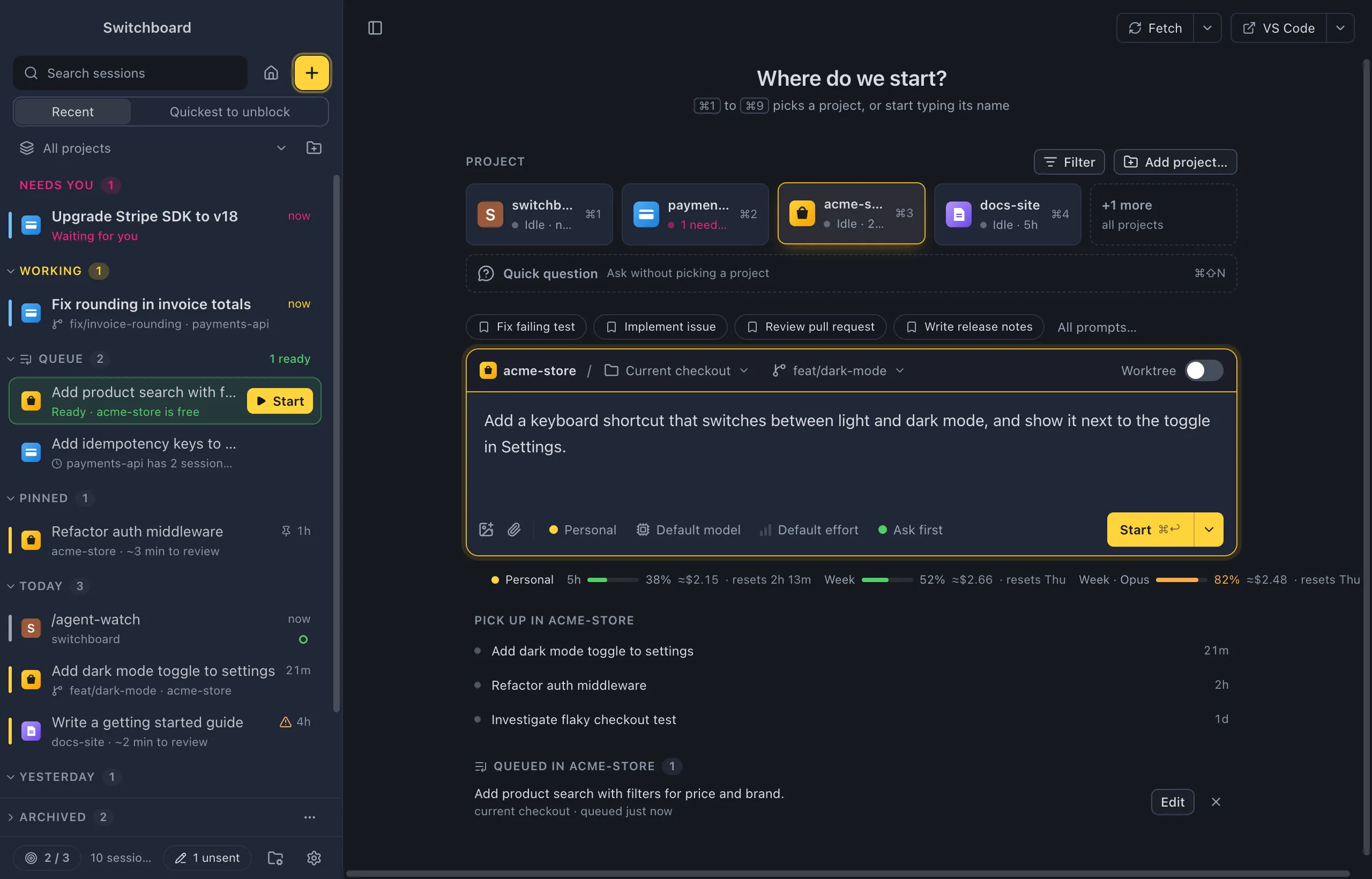1372x879 pixels.
Task: Select the Recent tab
Action: [x=72, y=112]
